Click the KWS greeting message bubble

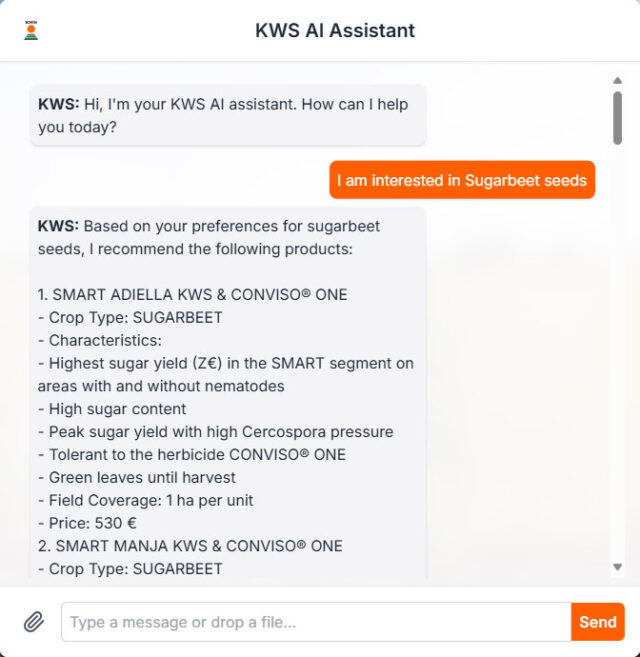(x=228, y=115)
